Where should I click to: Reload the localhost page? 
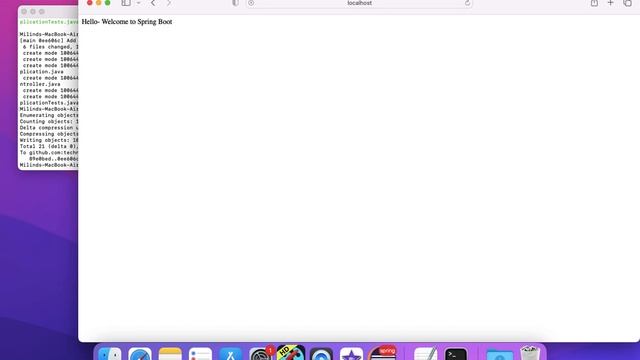pyautogui.click(x=467, y=3)
